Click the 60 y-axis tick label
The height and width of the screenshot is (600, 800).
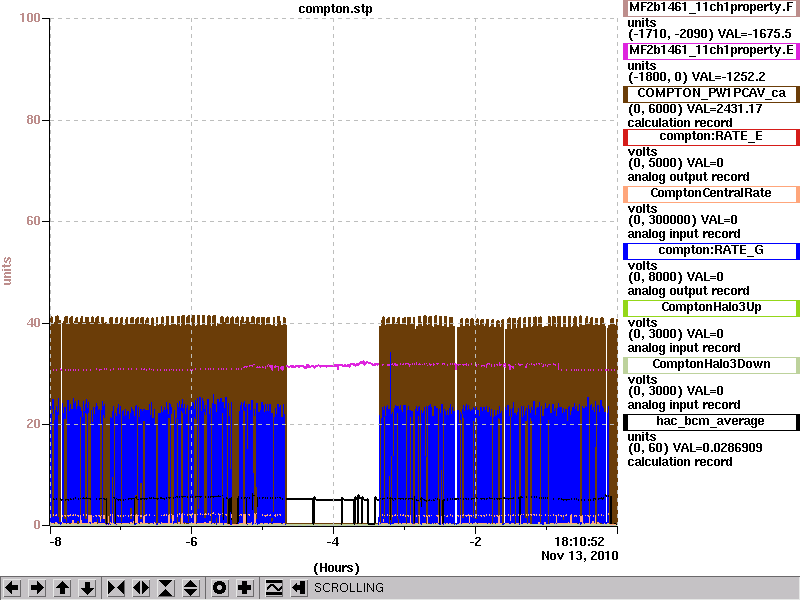tap(33, 221)
